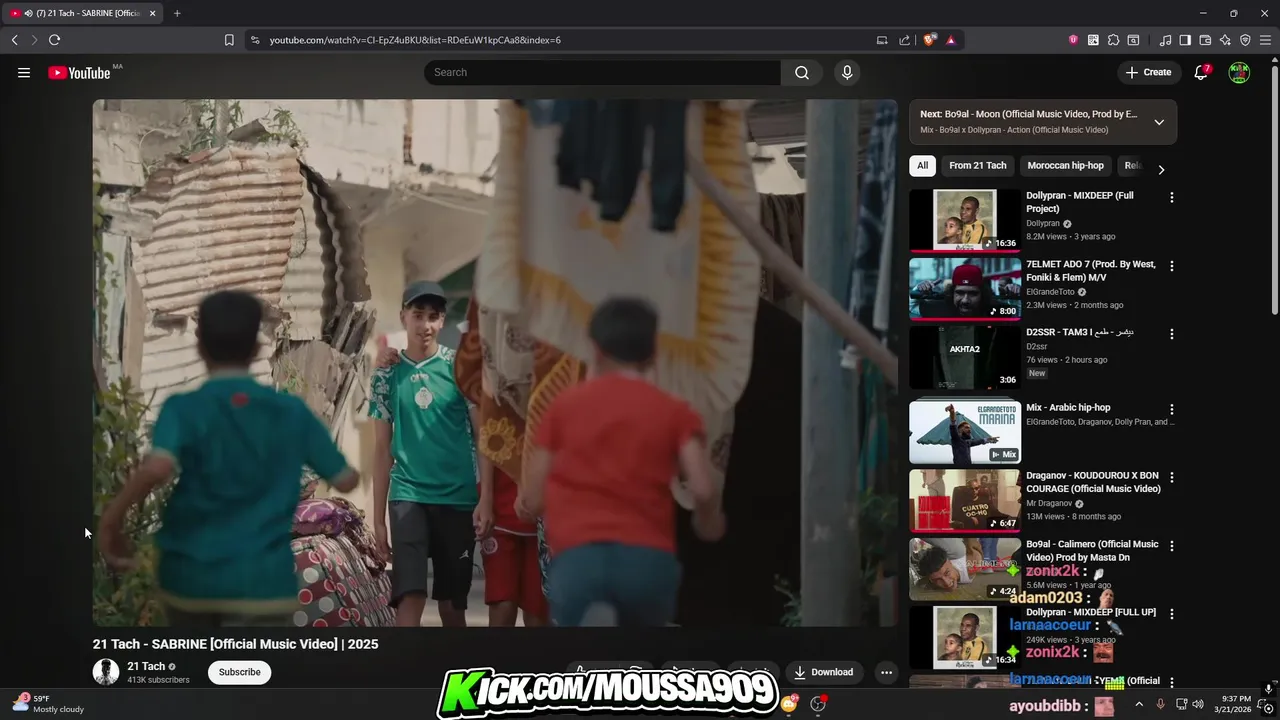
Task: Click the video player to pause
Action: pos(495,363)
